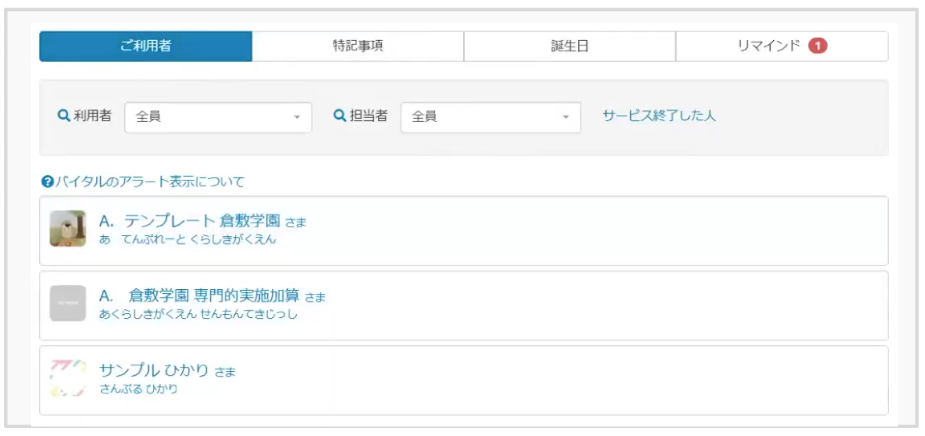
Task: Click the gray placeholder avatar for 専門的実施加算
Action: [x=67, y=303]
